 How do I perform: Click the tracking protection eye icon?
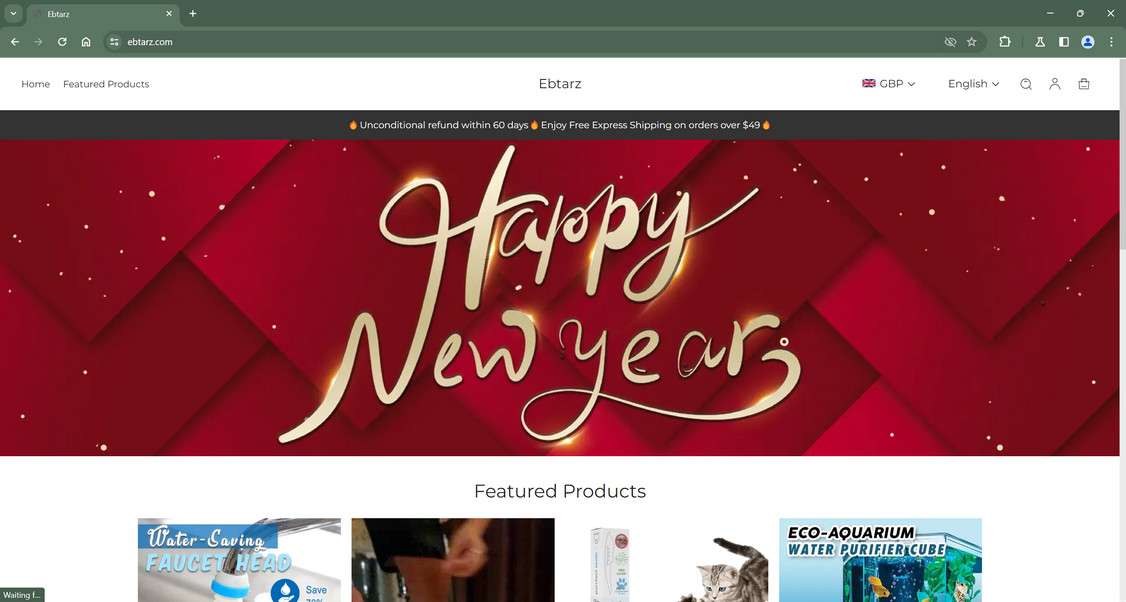(950, 42)
